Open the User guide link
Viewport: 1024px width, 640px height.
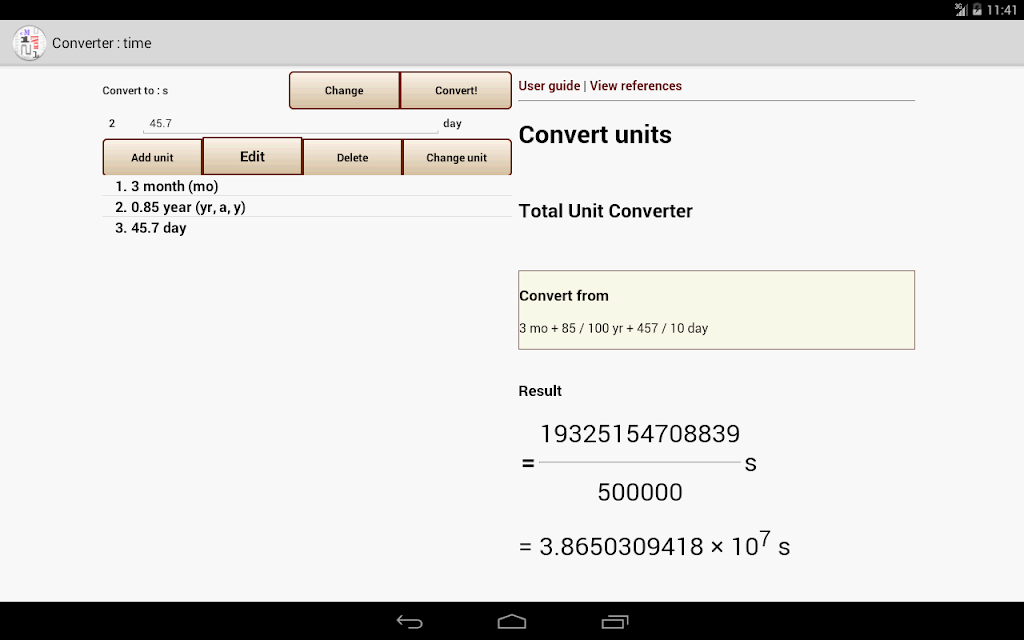[549, 86]
